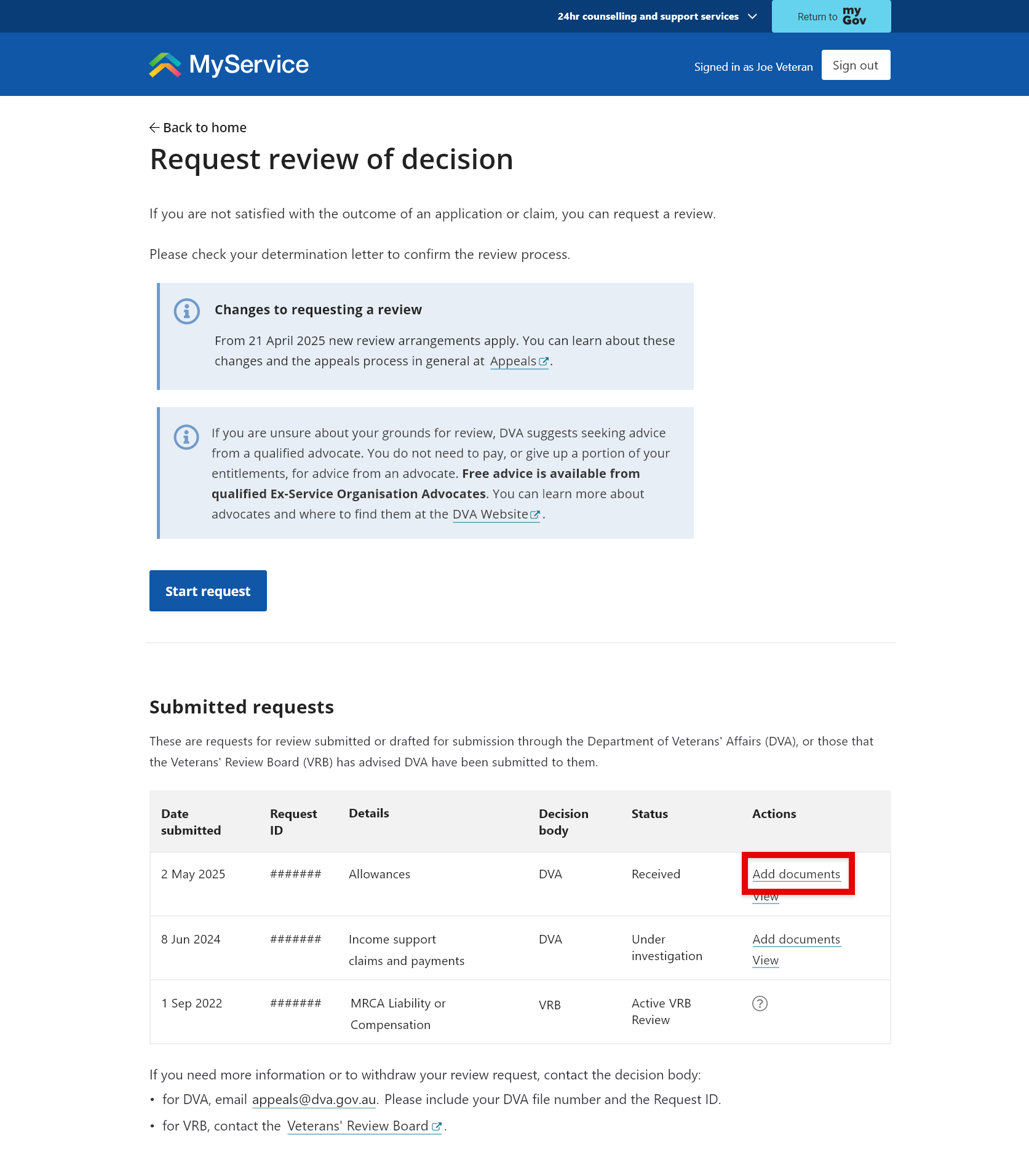Follow the Veterans' Review Board link

click(357, 1126)
